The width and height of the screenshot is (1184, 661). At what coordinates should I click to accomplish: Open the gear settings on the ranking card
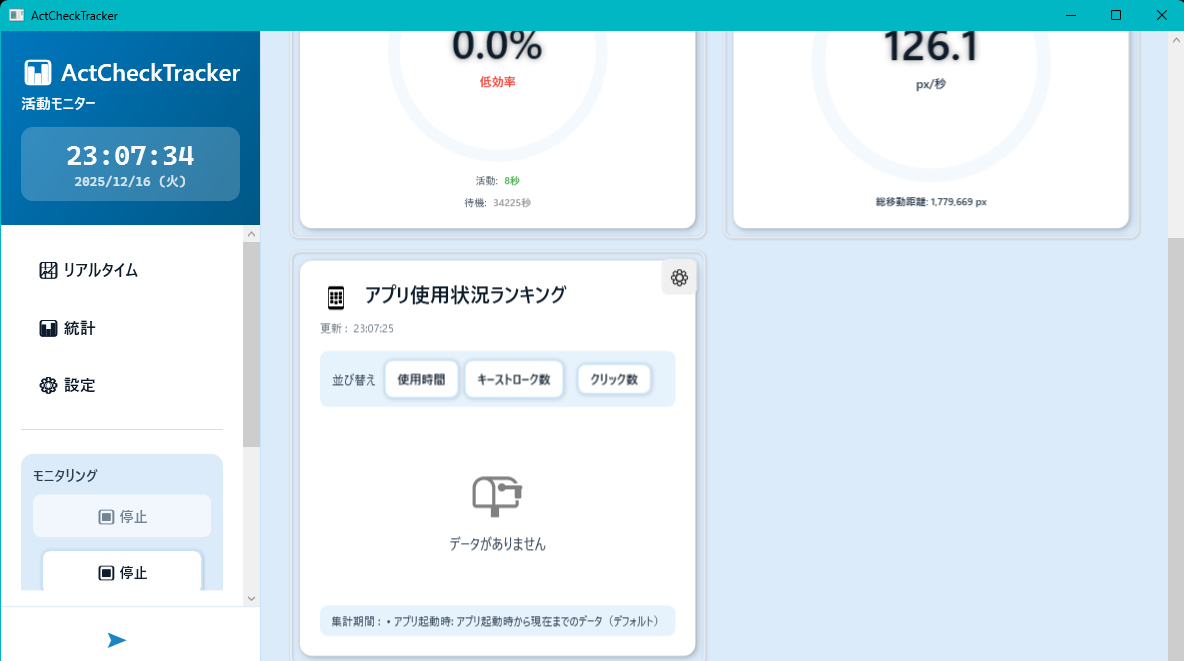679,277
